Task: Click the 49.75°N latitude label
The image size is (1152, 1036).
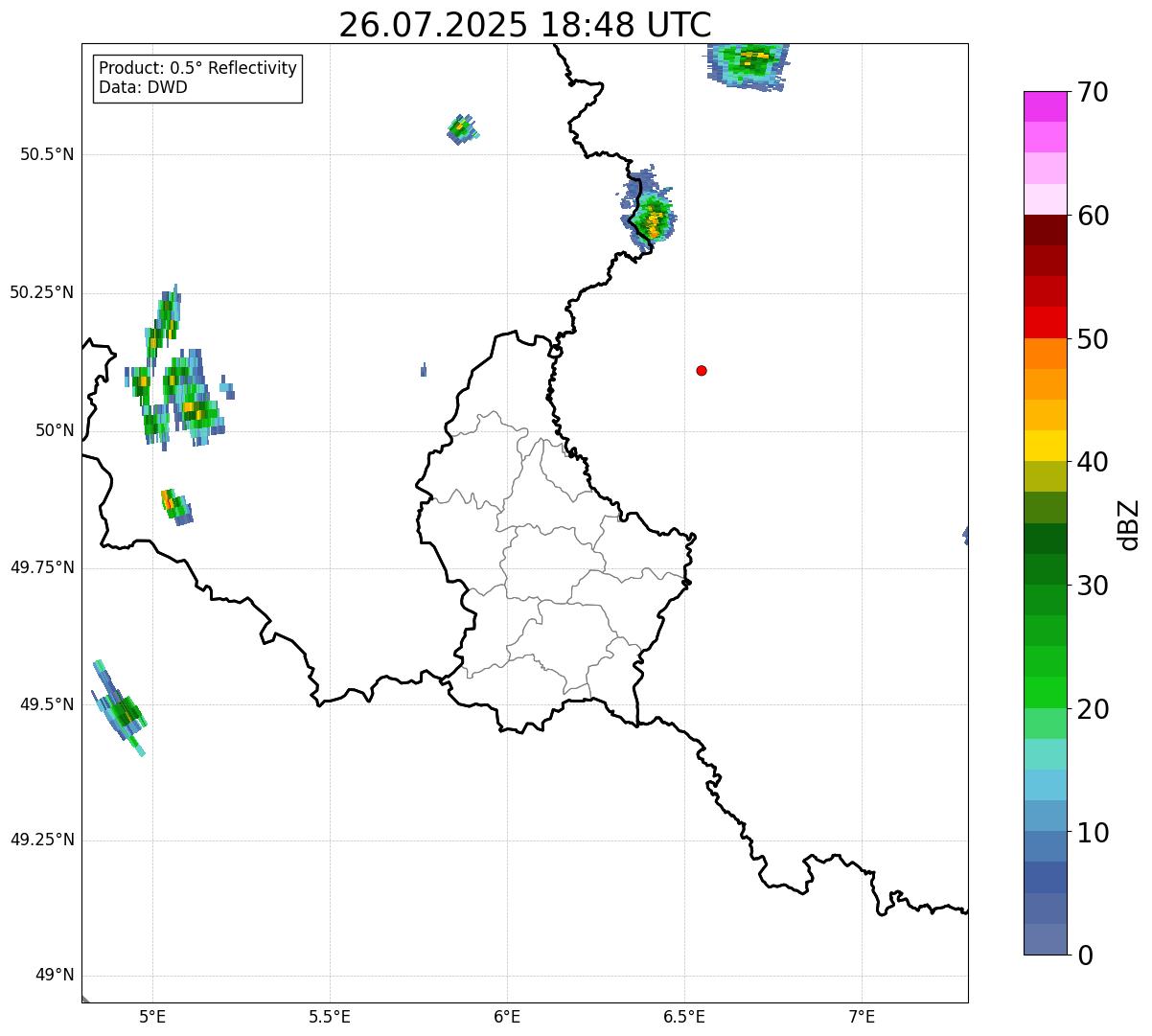Action: pyautogui.click(x=42, y=567)
